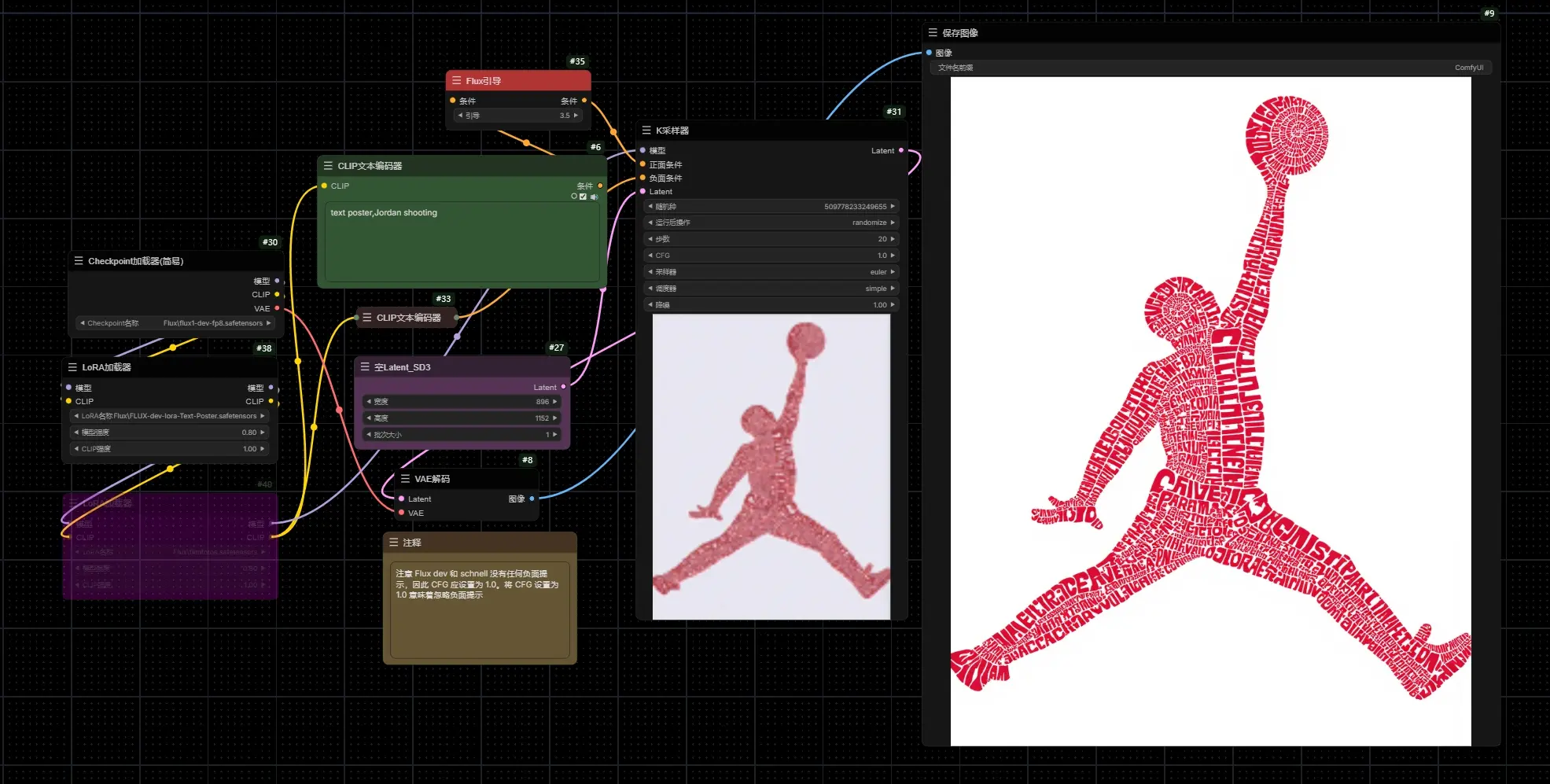Click the prompt text 'text poster,Jordan shooting'
The height and width of the screenshot is (784, 1550).
(x=384, y=213)
